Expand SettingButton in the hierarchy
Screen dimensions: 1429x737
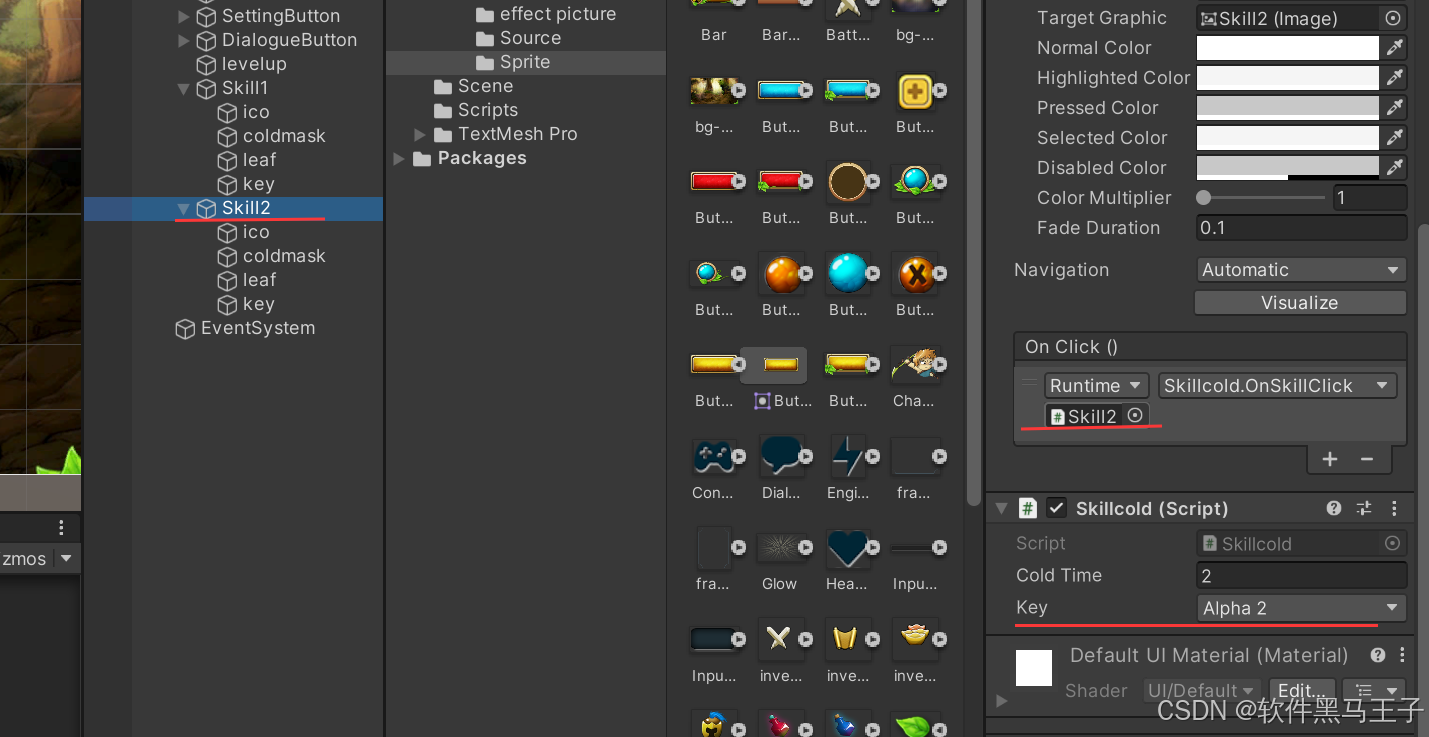tap(183, 16)
